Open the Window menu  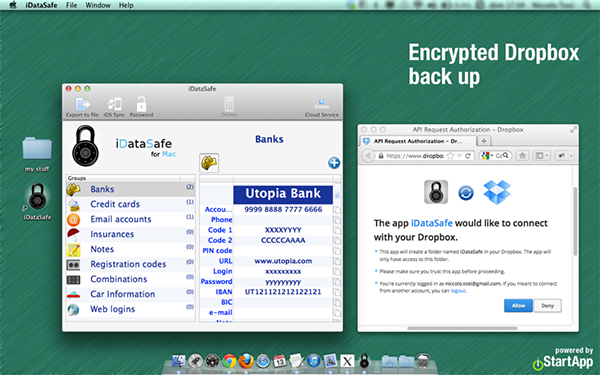(x=98, y=5)
